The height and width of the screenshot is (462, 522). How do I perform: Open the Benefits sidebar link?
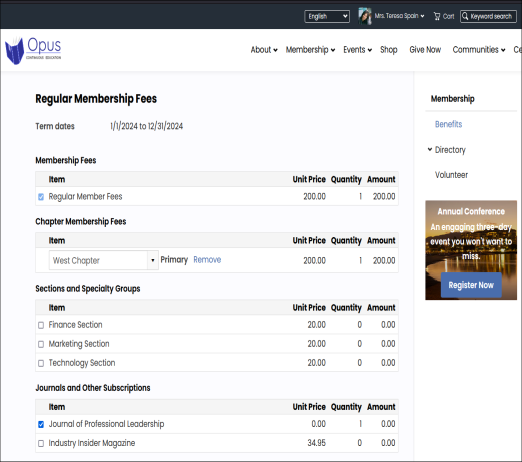[x=448, y=124]
